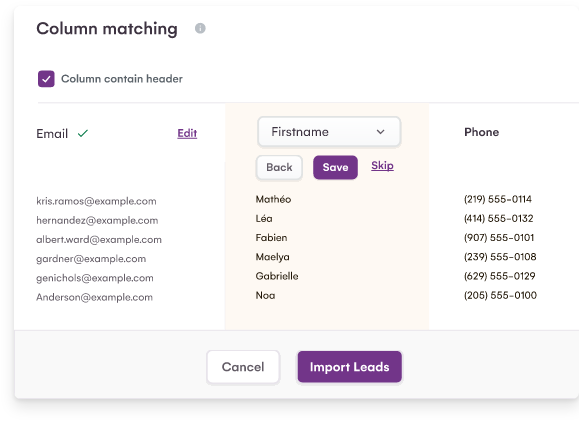Skip this column via Skip link
579x422 pixels.
coord(382,166)
